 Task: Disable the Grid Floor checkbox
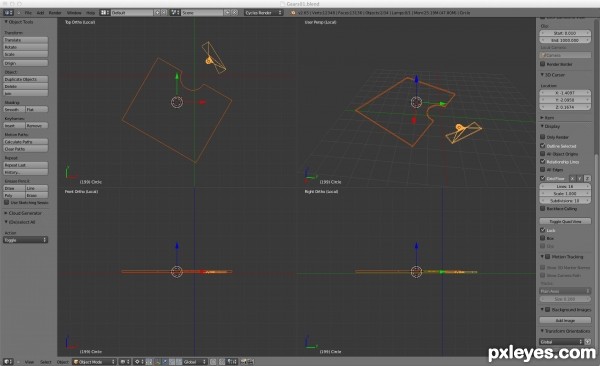[543, 178]
